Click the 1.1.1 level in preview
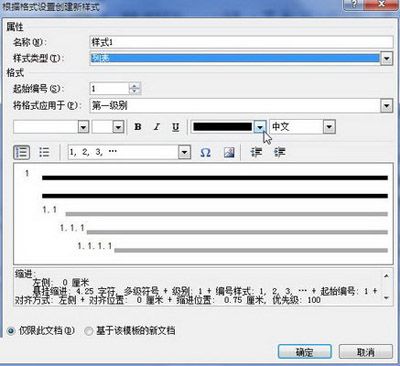 click(x=72, y=228)
